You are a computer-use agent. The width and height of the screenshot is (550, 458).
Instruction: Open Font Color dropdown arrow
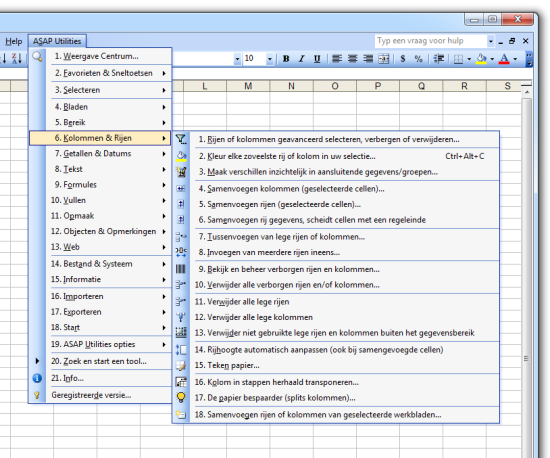[515, 59]
